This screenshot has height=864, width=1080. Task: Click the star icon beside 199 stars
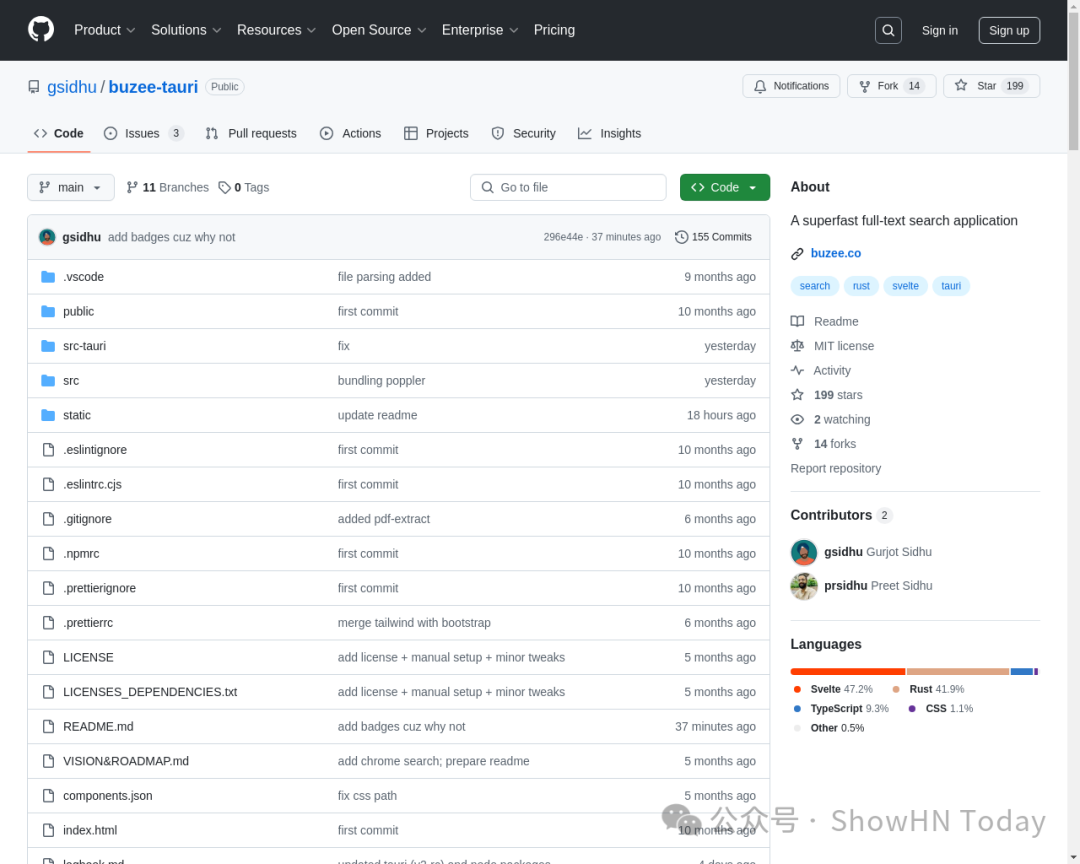pos(797,395)
